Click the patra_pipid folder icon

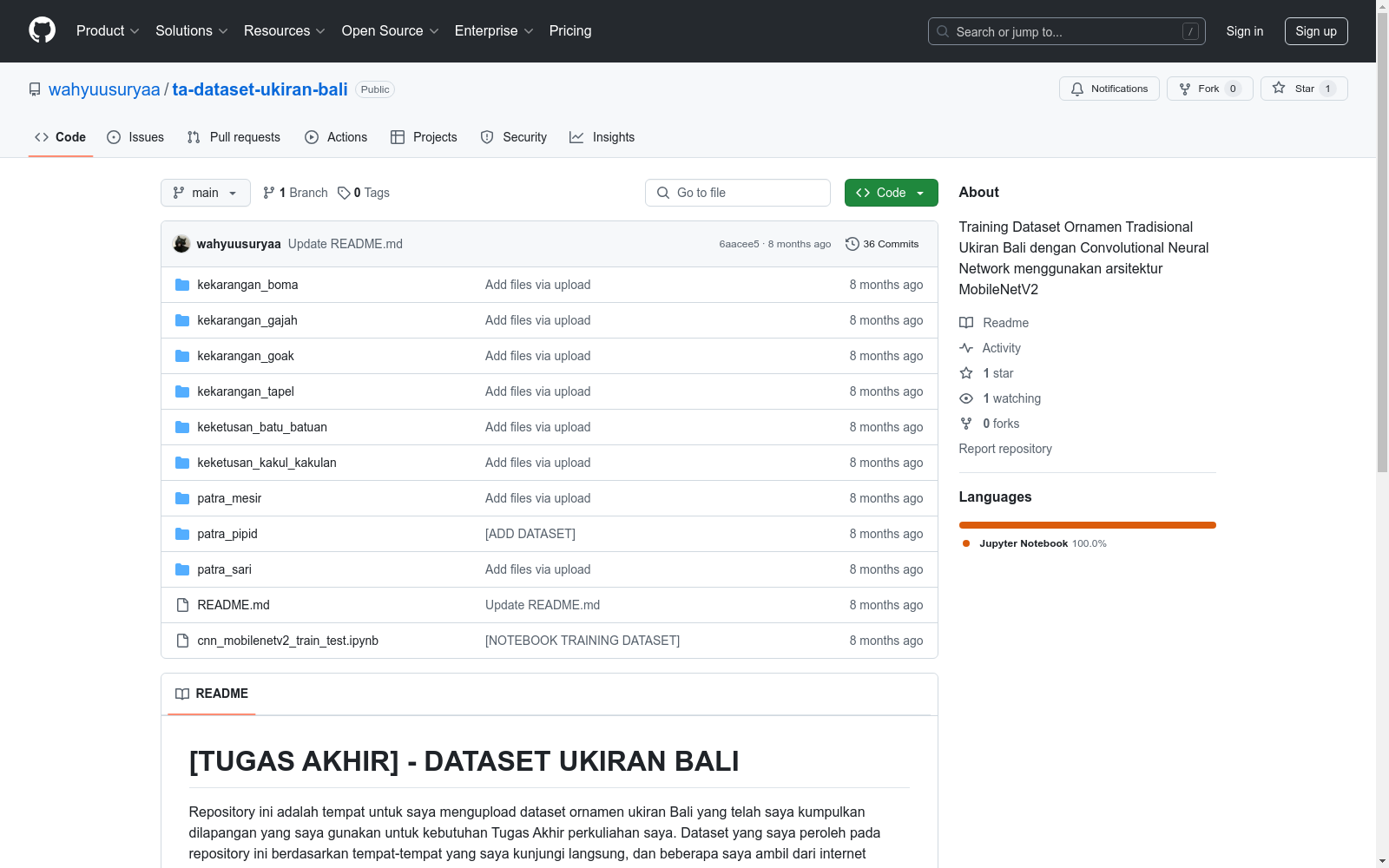[182, 534]
